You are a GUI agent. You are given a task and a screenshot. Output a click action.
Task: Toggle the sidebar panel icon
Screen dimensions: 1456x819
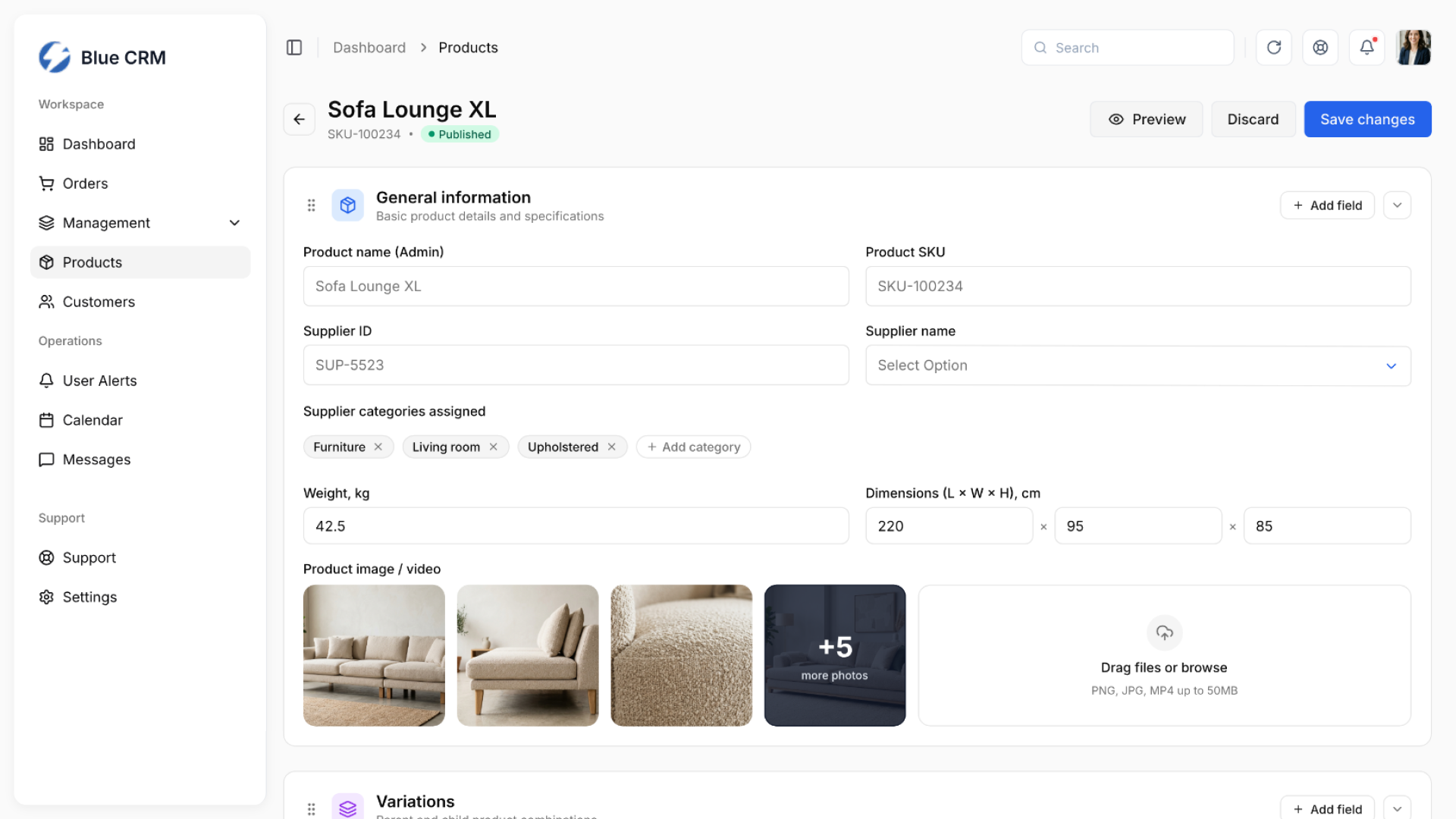294,48
